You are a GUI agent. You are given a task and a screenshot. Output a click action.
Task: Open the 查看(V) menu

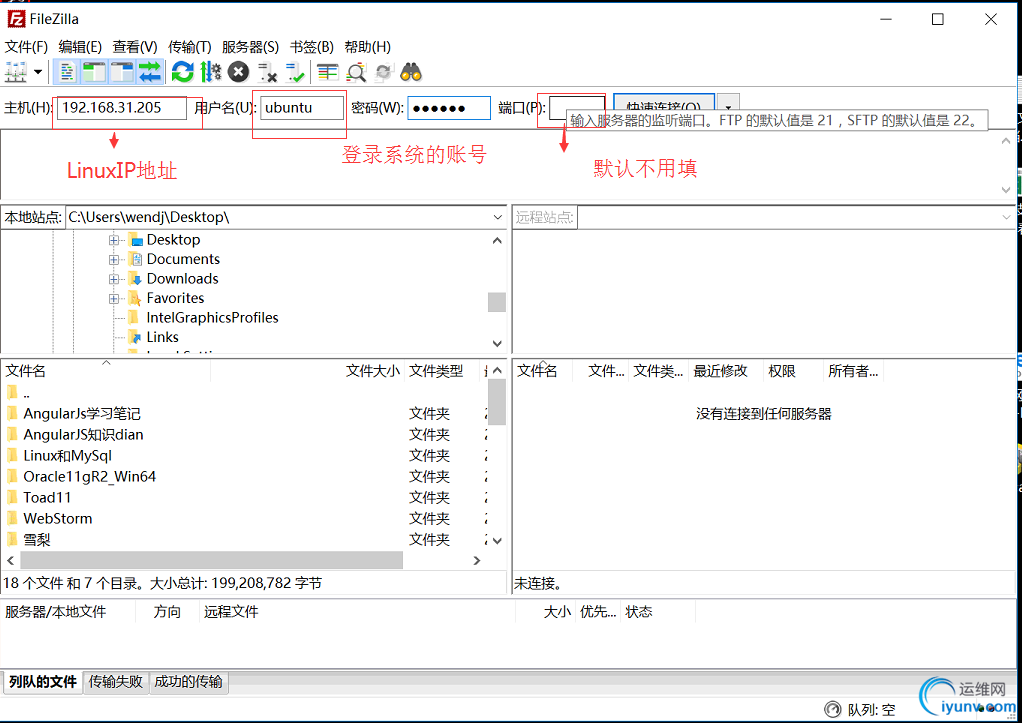[135, 47]
